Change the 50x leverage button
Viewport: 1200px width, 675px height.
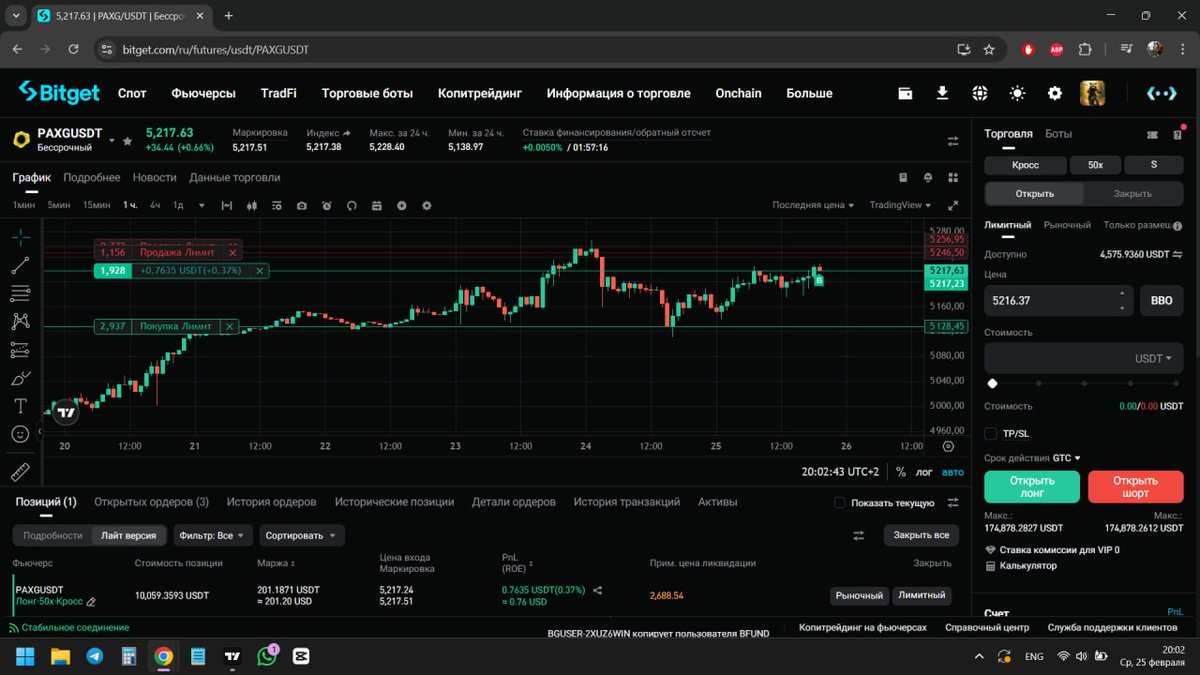[1095, 165]
